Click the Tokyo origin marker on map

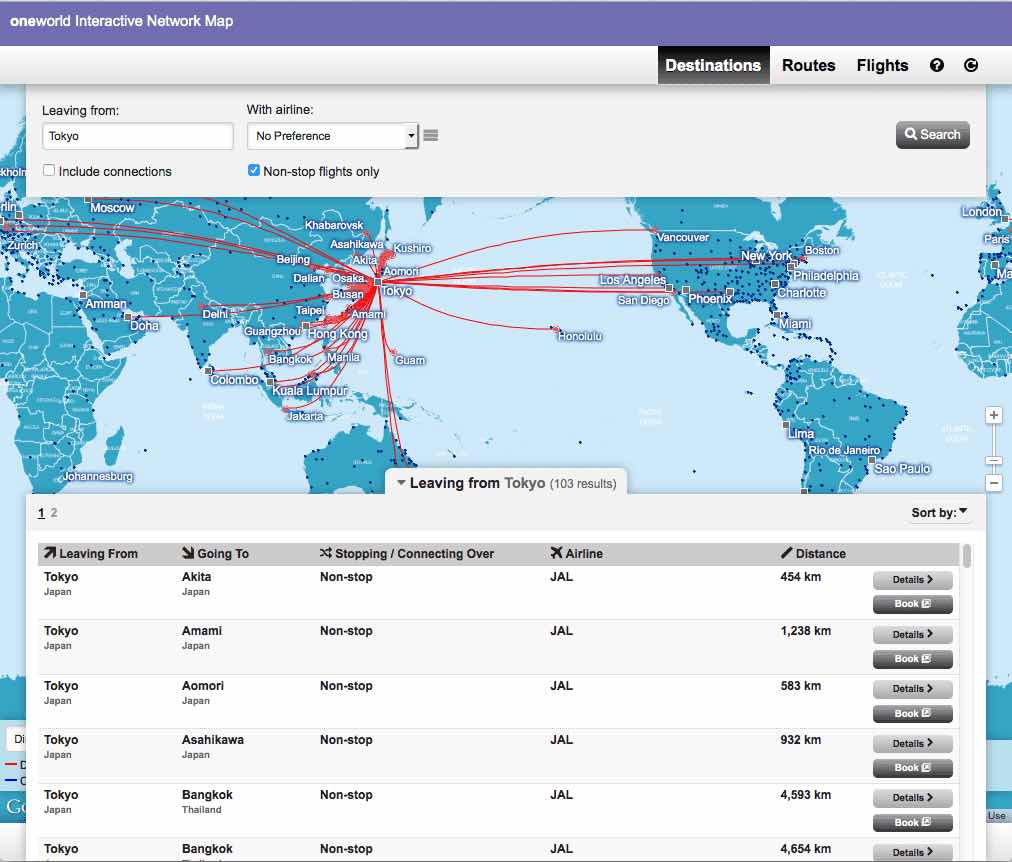click(x=378, y=282)
